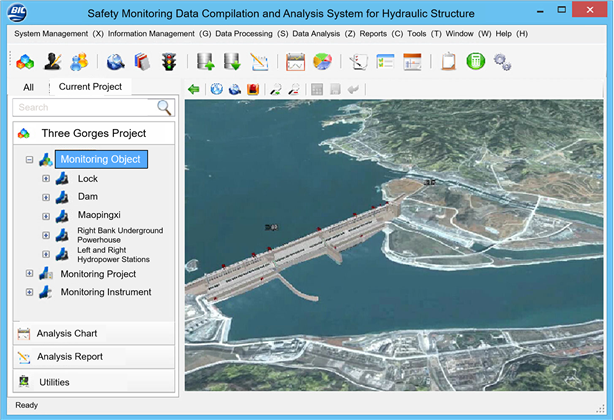Click the blue globe icon in map toolbar
The width and height of the screenshot is (614, 420).
pos(217,89)
